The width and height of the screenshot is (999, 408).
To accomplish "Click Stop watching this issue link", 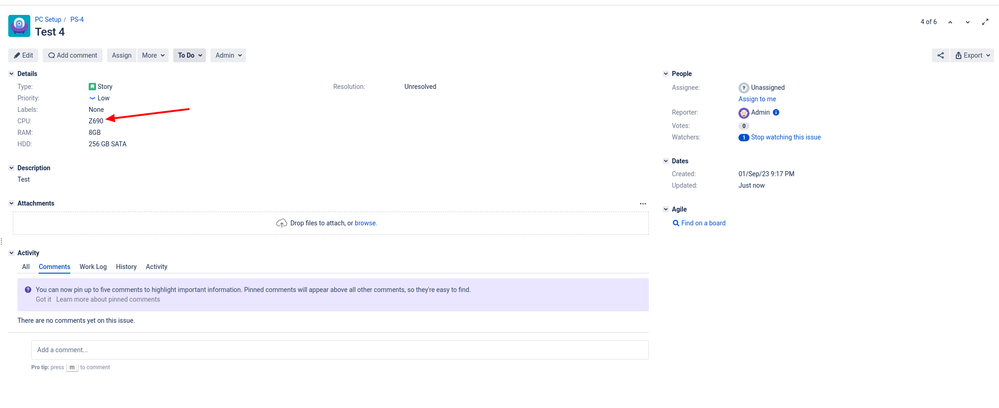I will 786,137.
